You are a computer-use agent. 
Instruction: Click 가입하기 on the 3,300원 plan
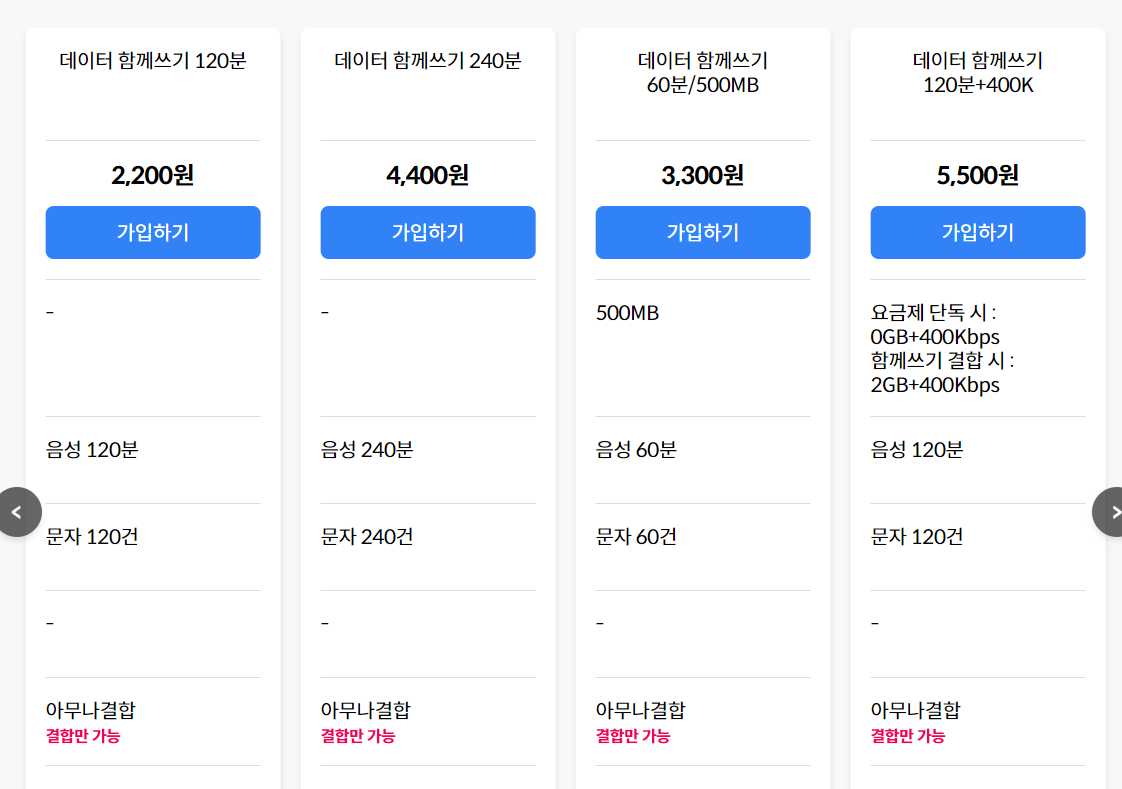[702, 232]
